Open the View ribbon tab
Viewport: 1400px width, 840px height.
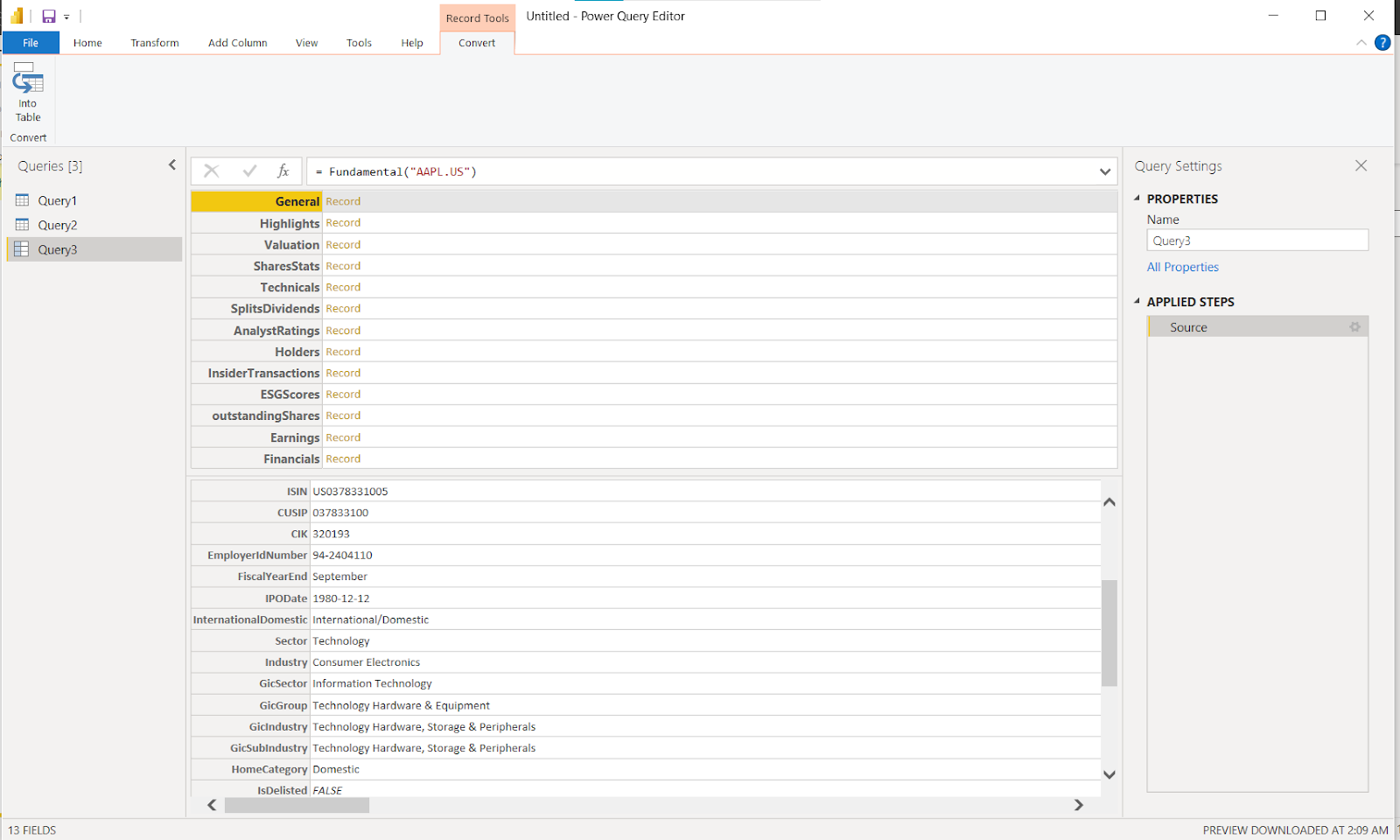306,43
